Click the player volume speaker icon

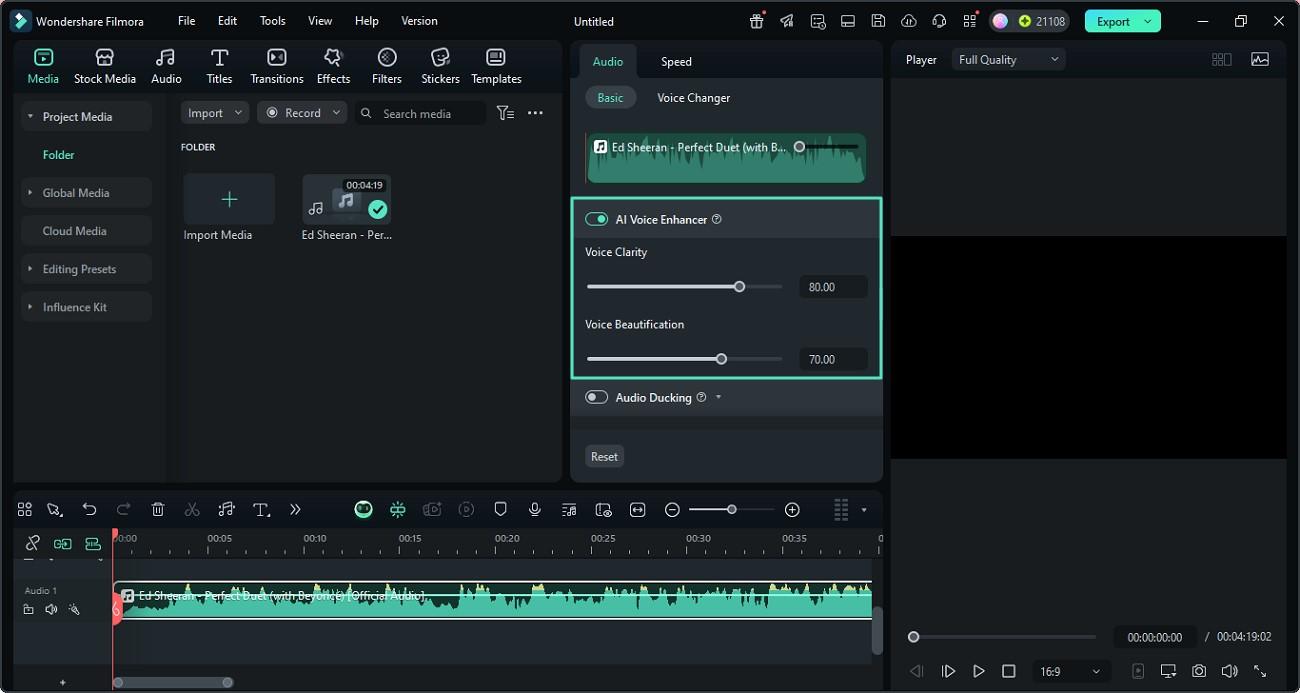(x=1229, y=671)
